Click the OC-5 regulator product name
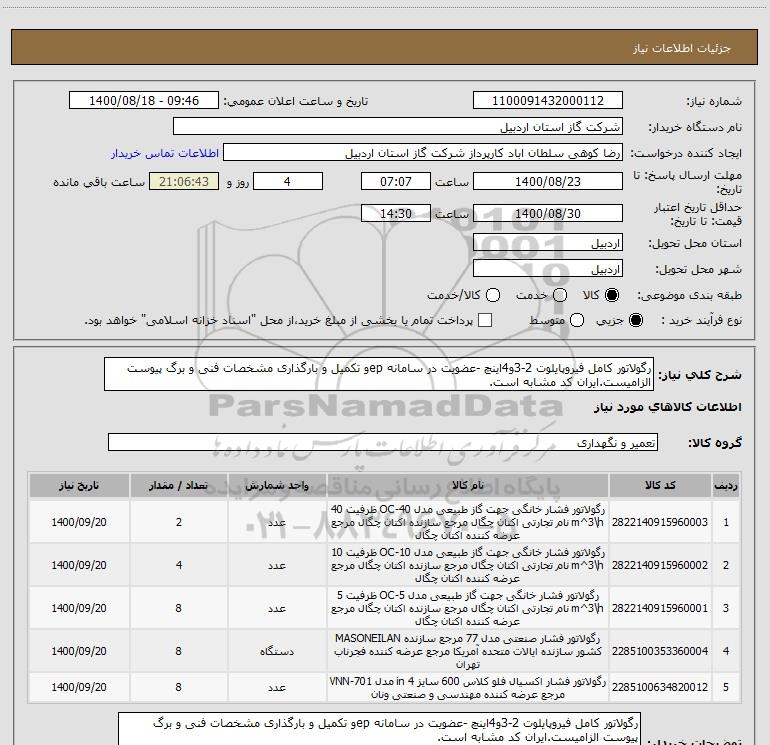This screenshot has width=770, height=745. pos(468,608)
